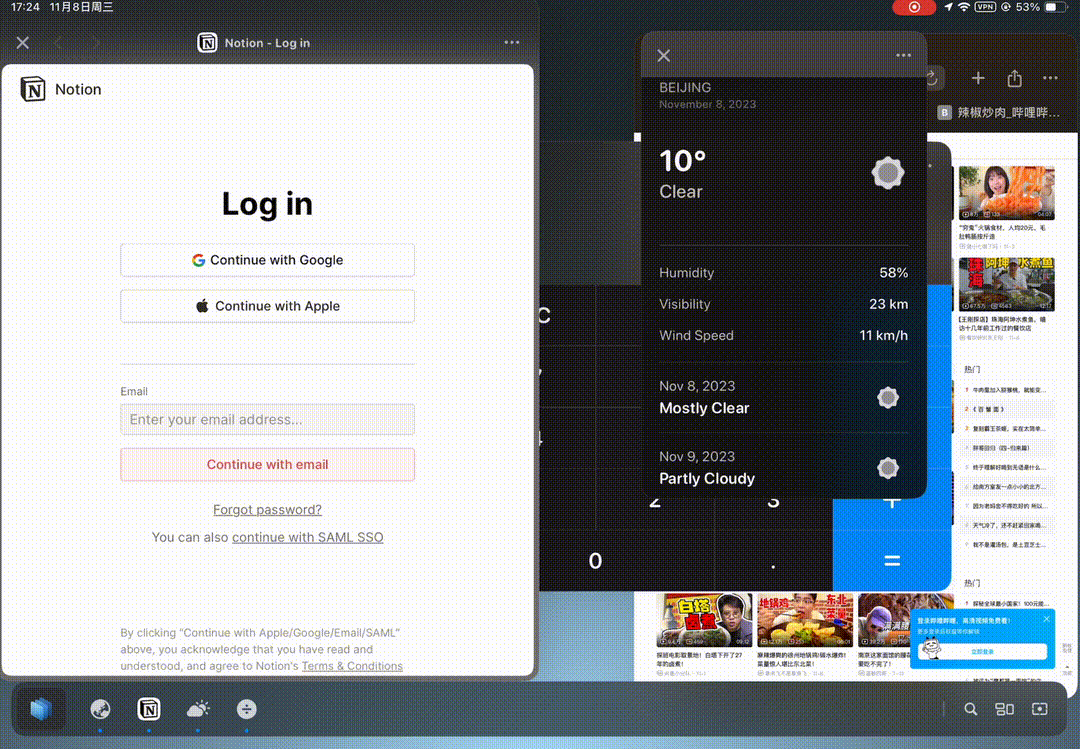Open the Nov 8 Mostly Clear forecast
The height and width of the screenshot is (749, 1080).
(783, 398)
